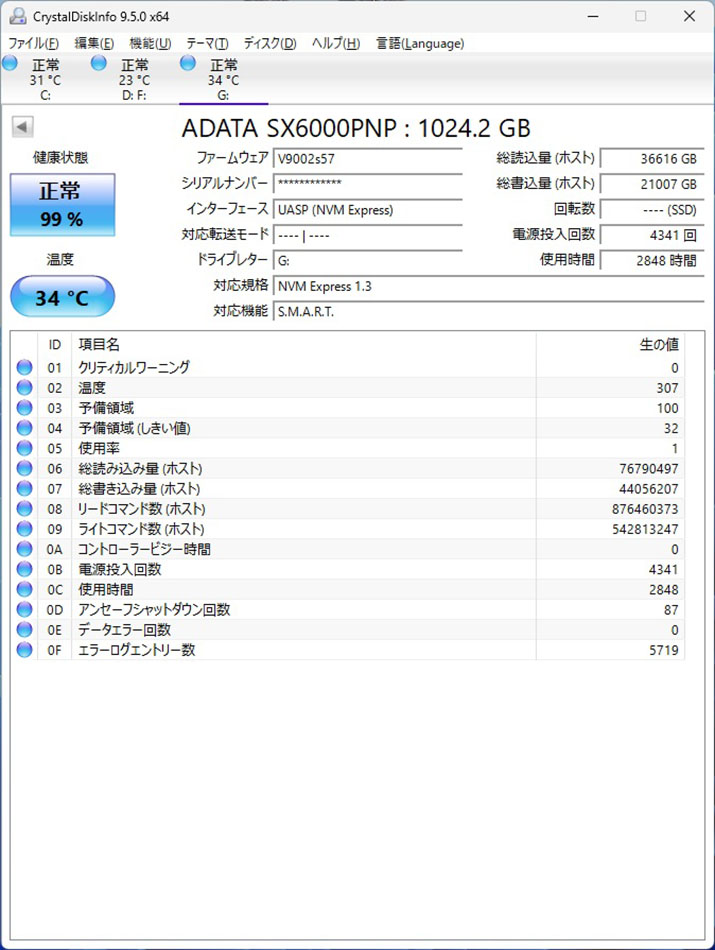This screenshot has width=715, height=950.
Task: Open the ヘルプ(H) menu
Action: click(336, 44)
